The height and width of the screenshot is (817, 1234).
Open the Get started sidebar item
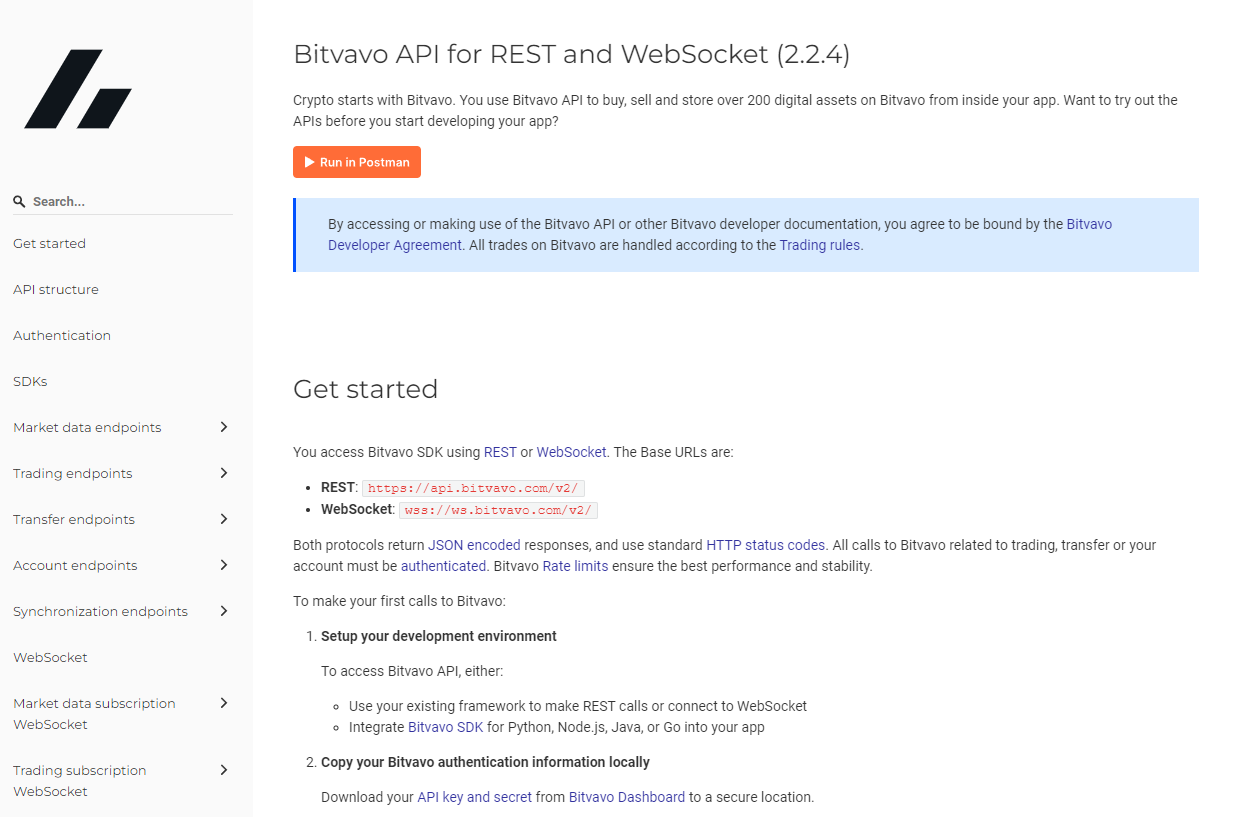49,243
